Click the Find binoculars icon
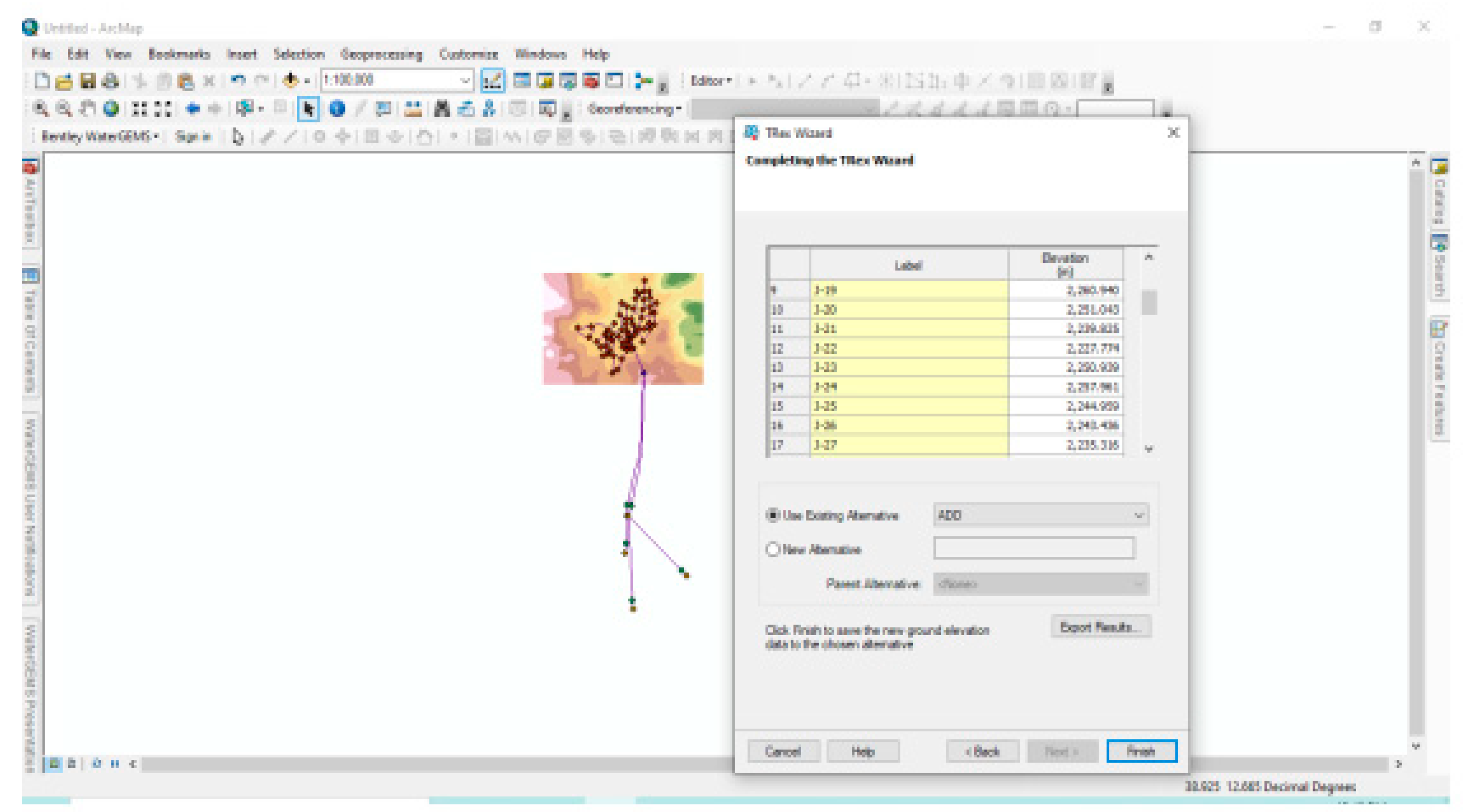This screenshot has height=812, width=1468. [442, 108]
